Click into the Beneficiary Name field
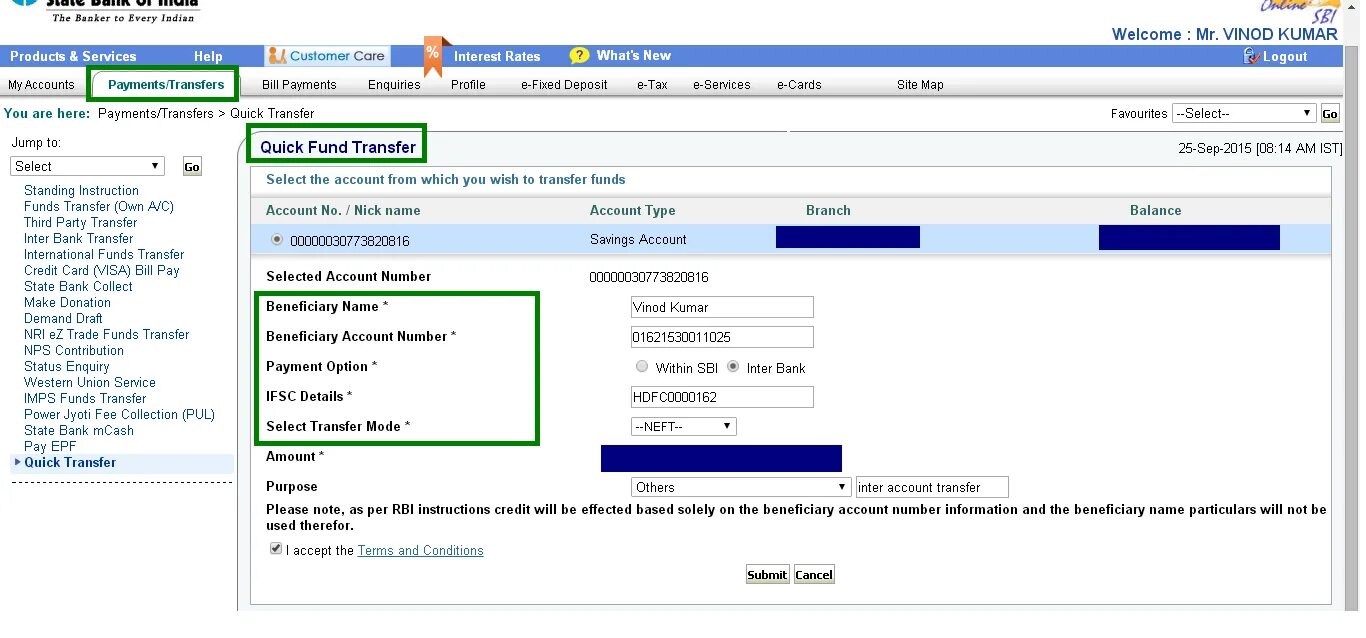 click(722, 307)
